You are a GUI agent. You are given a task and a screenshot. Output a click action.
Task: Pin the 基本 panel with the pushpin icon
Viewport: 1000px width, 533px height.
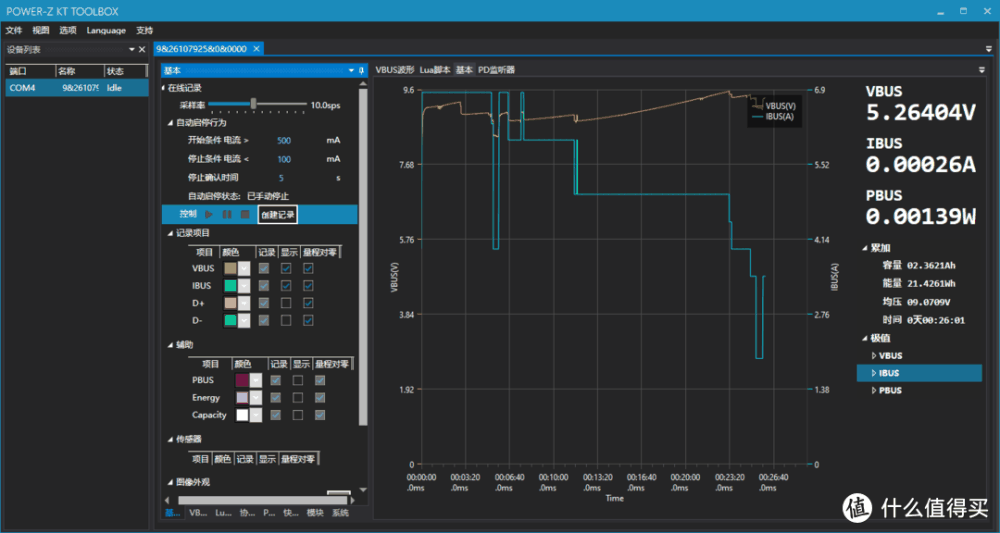coord(361,71)
